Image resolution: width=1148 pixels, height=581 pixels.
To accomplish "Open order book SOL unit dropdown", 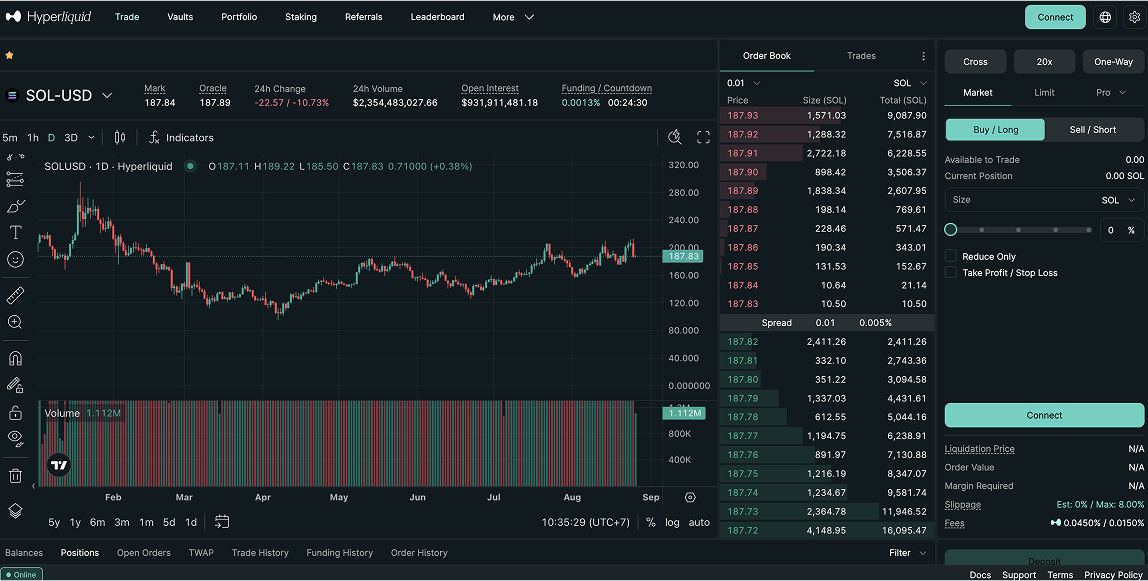I will 910,83.
